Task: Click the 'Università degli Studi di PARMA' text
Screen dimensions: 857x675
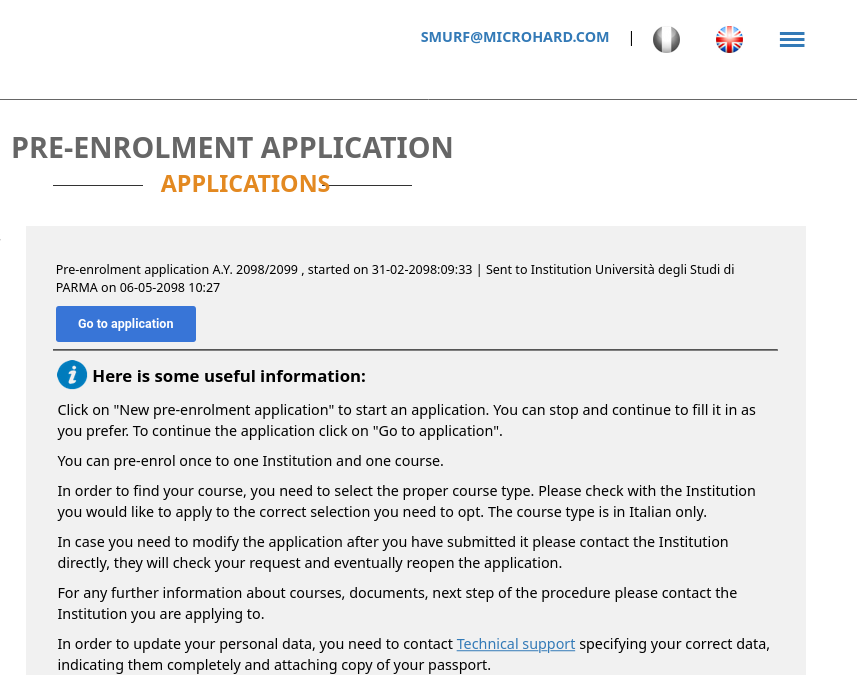Action: pos(395,278)
